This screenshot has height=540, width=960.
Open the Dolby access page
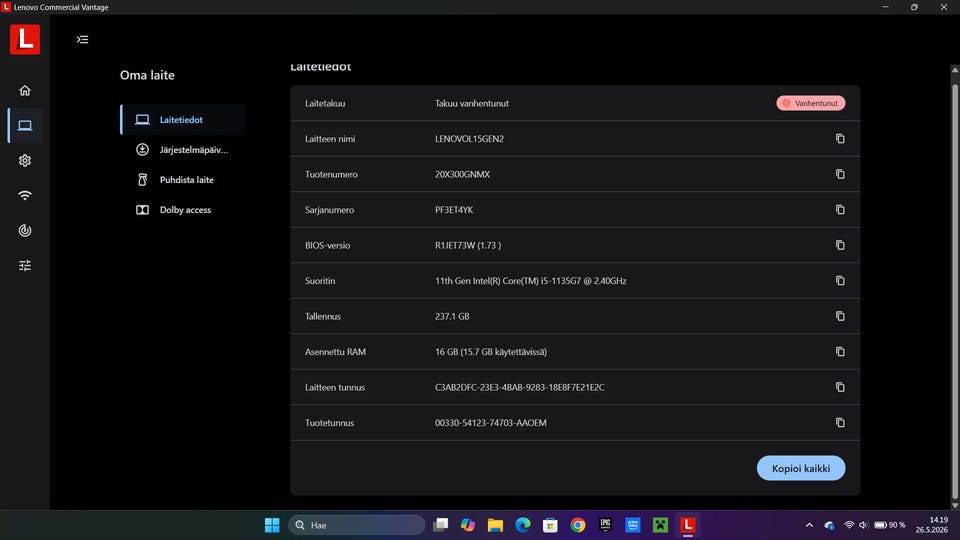click(x=182, y=210)
